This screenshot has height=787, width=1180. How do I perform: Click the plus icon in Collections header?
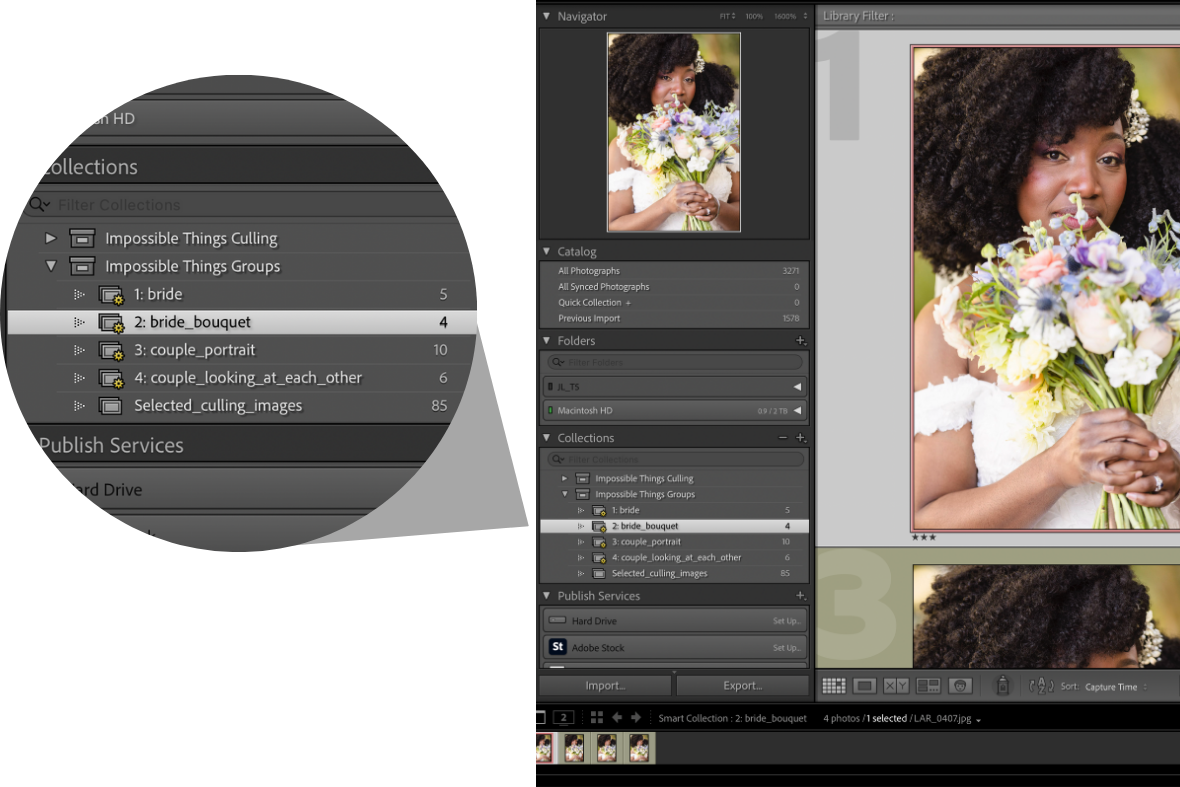(800, 438)
